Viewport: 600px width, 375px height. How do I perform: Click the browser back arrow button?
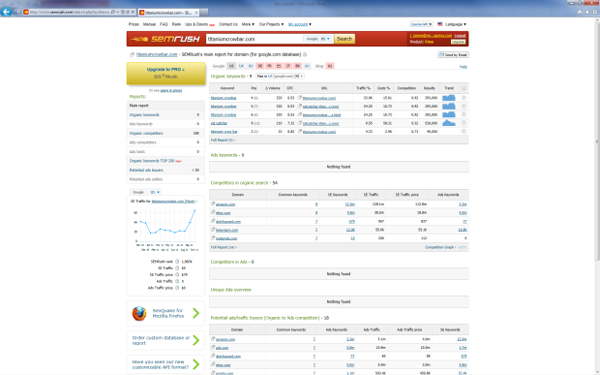point(6,12)
